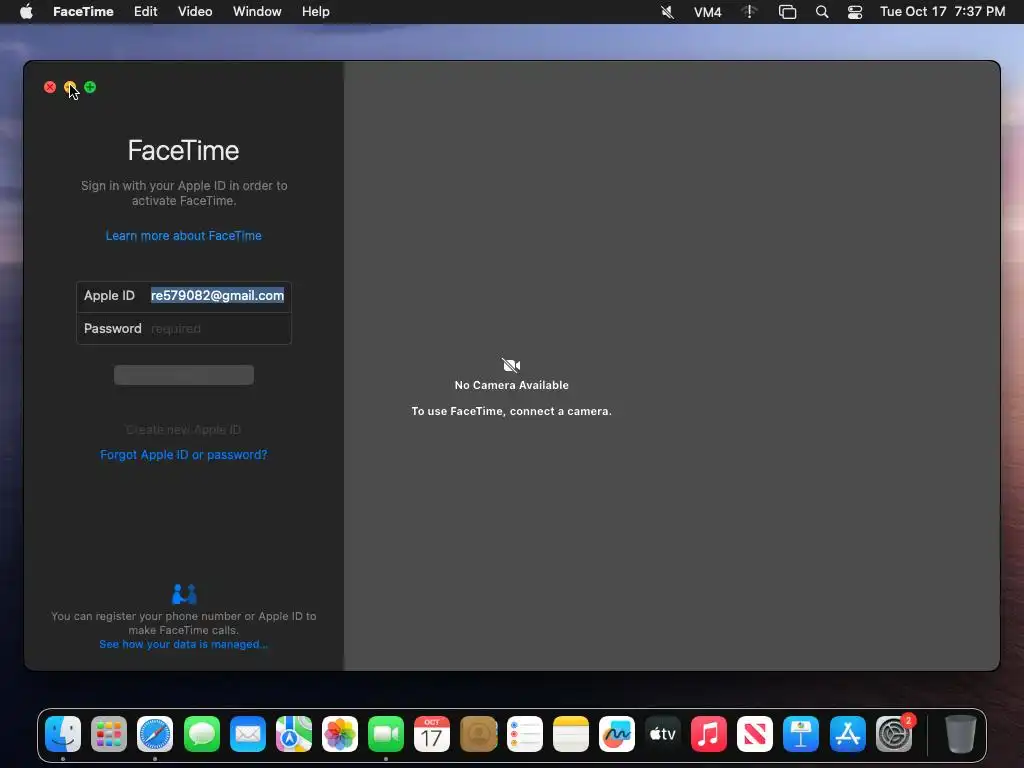This screenshot has width=1024, height=768.
Task: Open Music app in the dock
Action: click(x=709, y=734)
